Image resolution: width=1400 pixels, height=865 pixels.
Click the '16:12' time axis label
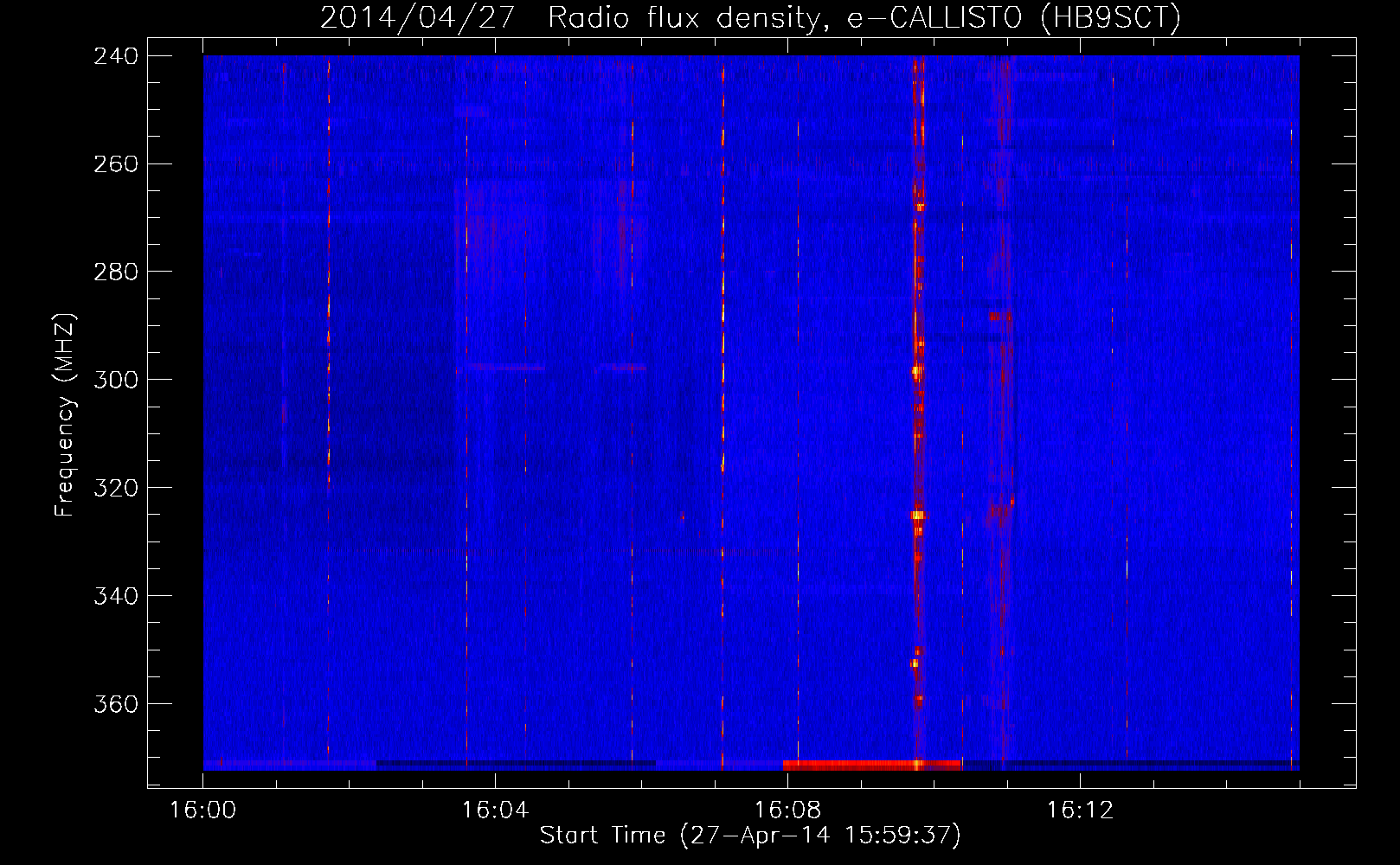click(x=1080, y=811)
